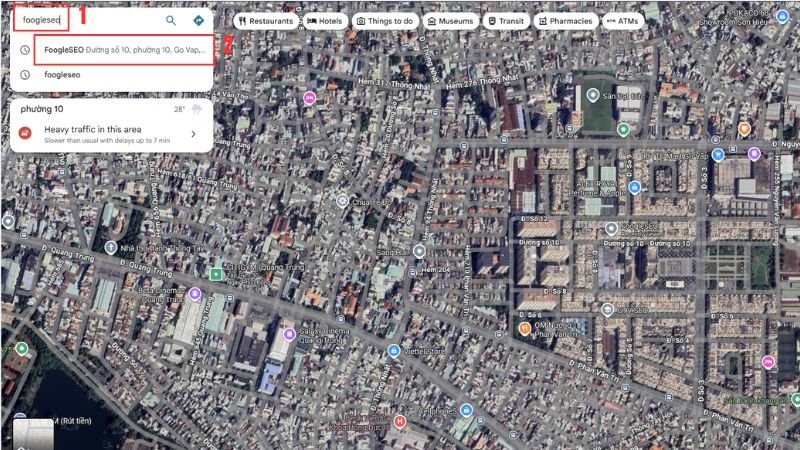The width and height of the screenshot is (800, 450).
Task: Click the Beta Cinemas Quang Trung pin
Action: click(195, 294)
